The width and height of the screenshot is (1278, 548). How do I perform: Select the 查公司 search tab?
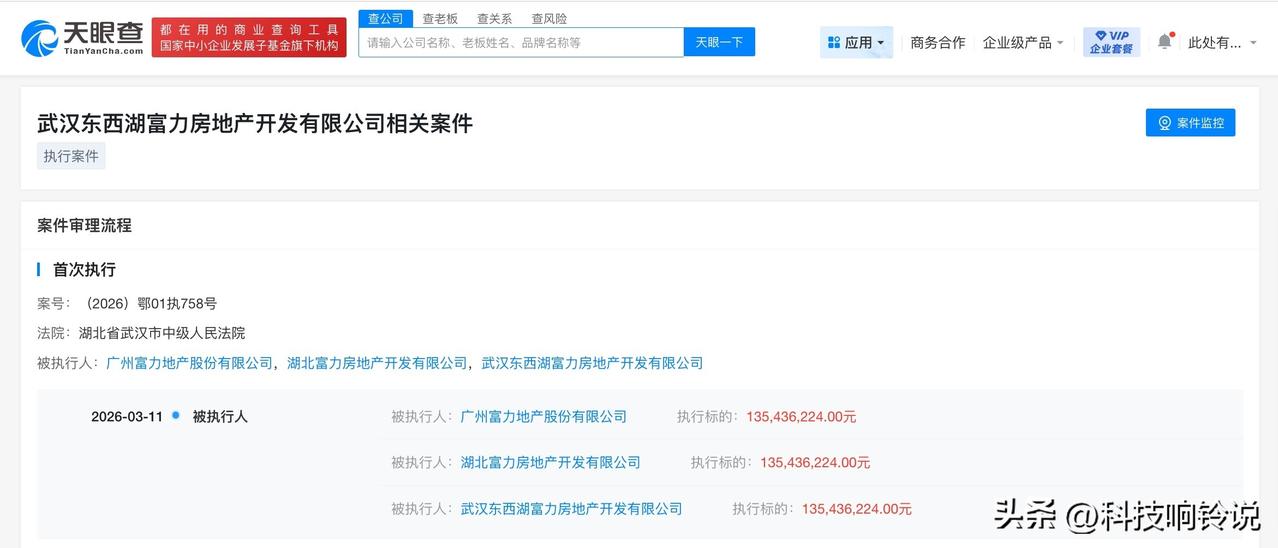point(385,18)
